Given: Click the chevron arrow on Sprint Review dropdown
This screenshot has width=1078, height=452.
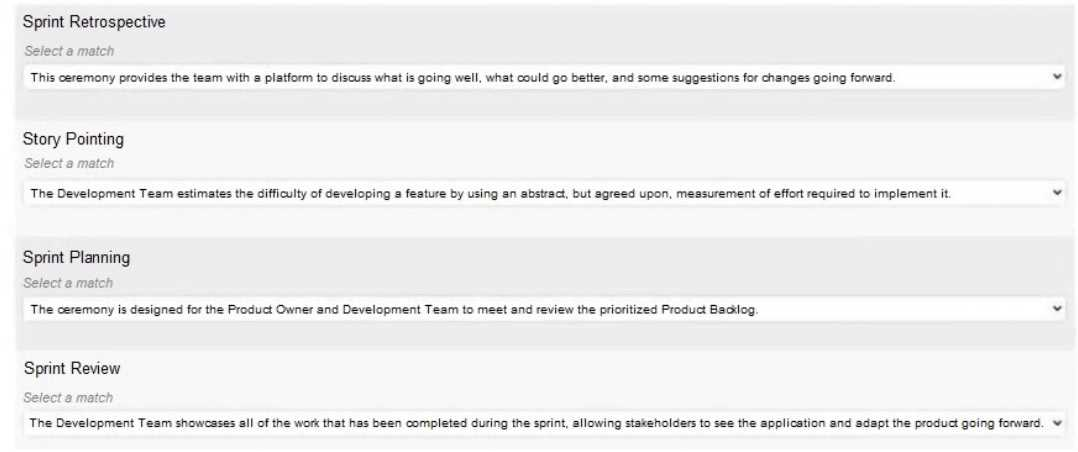Looking at the screenshot, I should (1057, 423).
